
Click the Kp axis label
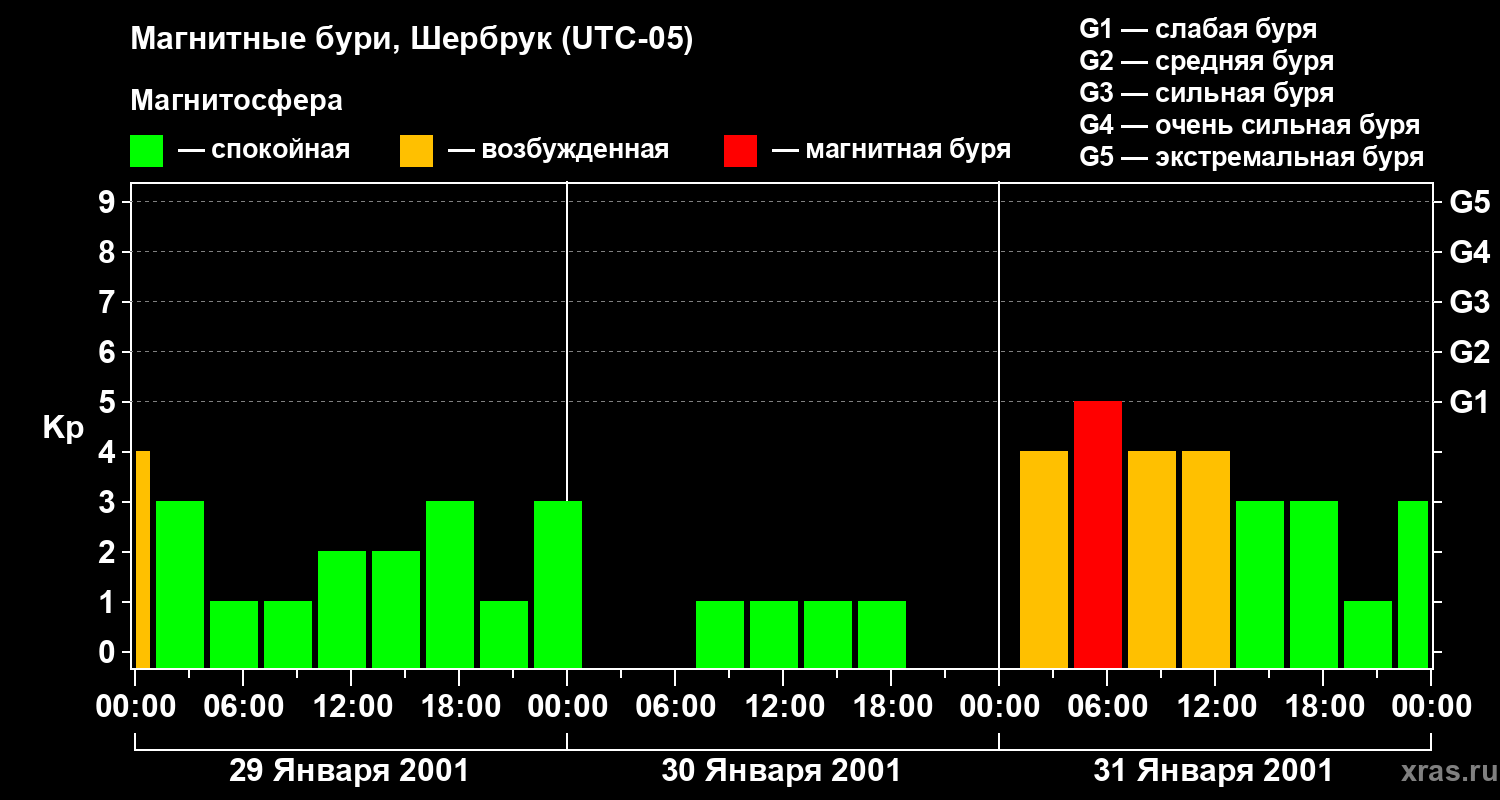(63, 429)
